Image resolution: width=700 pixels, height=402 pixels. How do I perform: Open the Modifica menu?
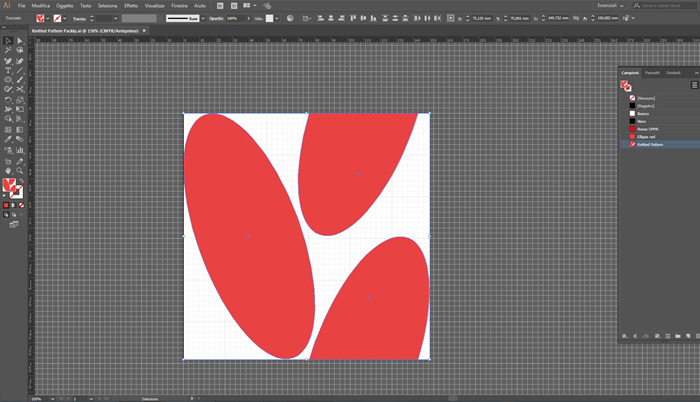(x=41, y=6)
